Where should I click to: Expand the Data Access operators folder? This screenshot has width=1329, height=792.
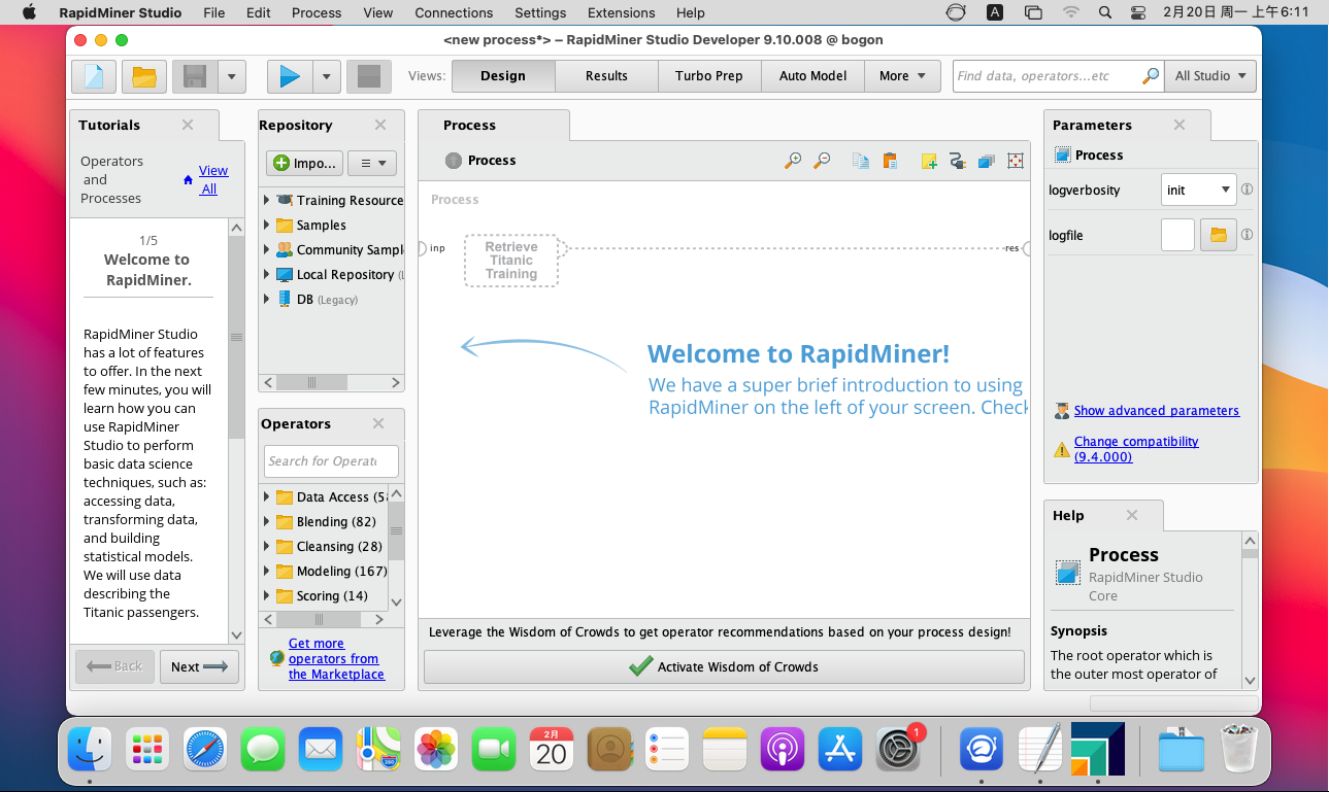pyautogui.click(x=267, y=497)
